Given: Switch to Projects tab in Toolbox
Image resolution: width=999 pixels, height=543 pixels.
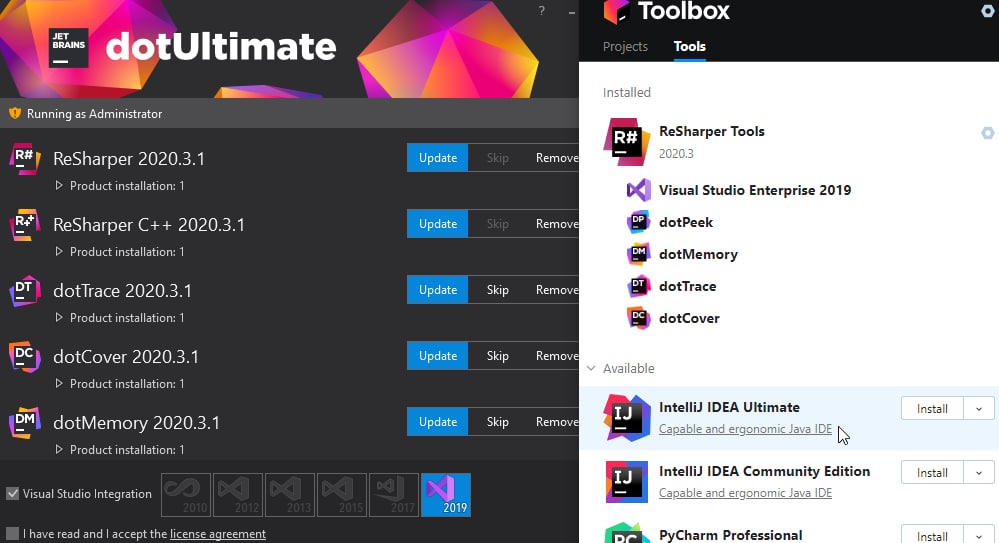Looking at the screenshot, I should pyautogui.click(x=625, y=47).
